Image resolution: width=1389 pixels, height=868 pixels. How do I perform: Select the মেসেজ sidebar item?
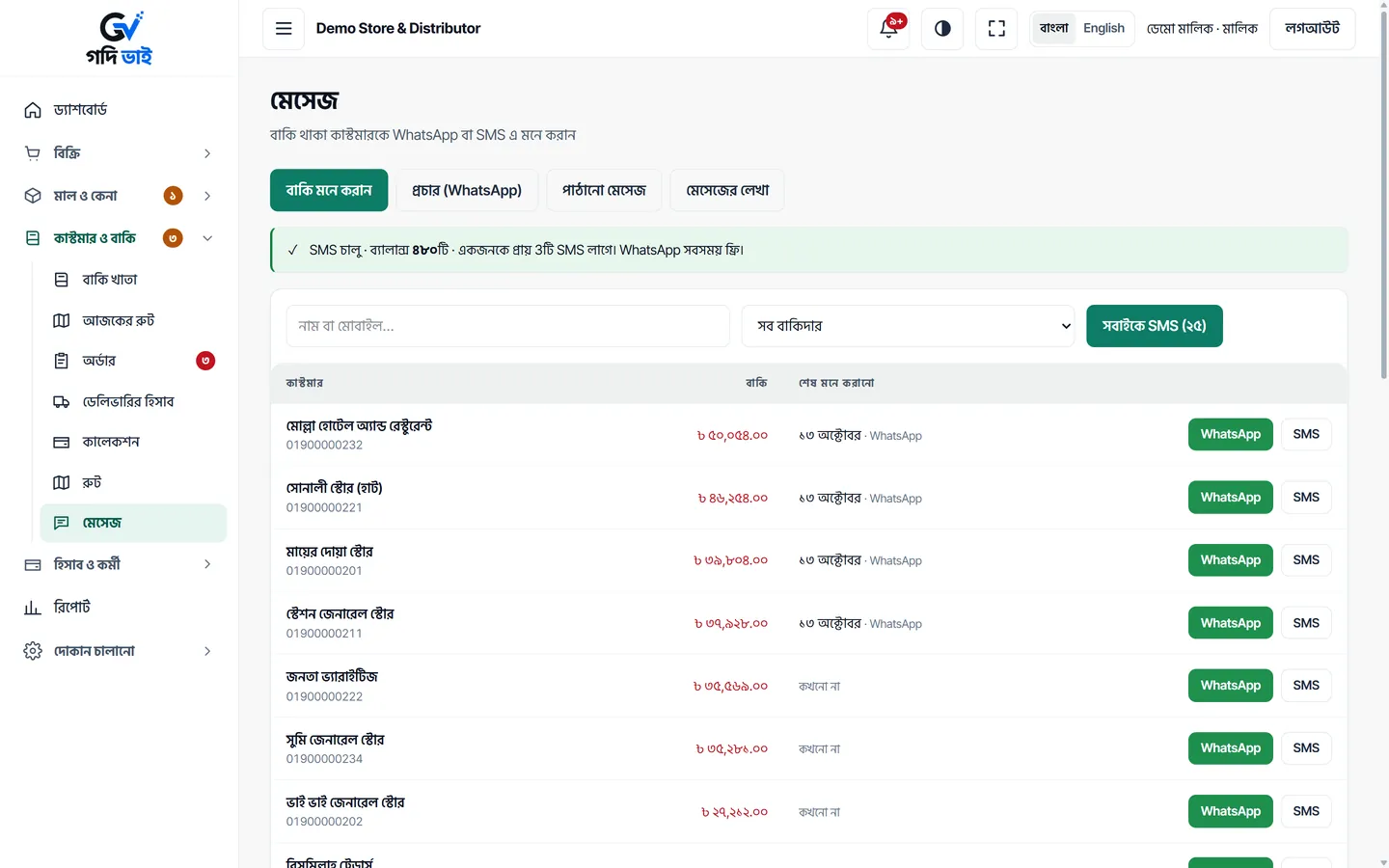[133, 523]
